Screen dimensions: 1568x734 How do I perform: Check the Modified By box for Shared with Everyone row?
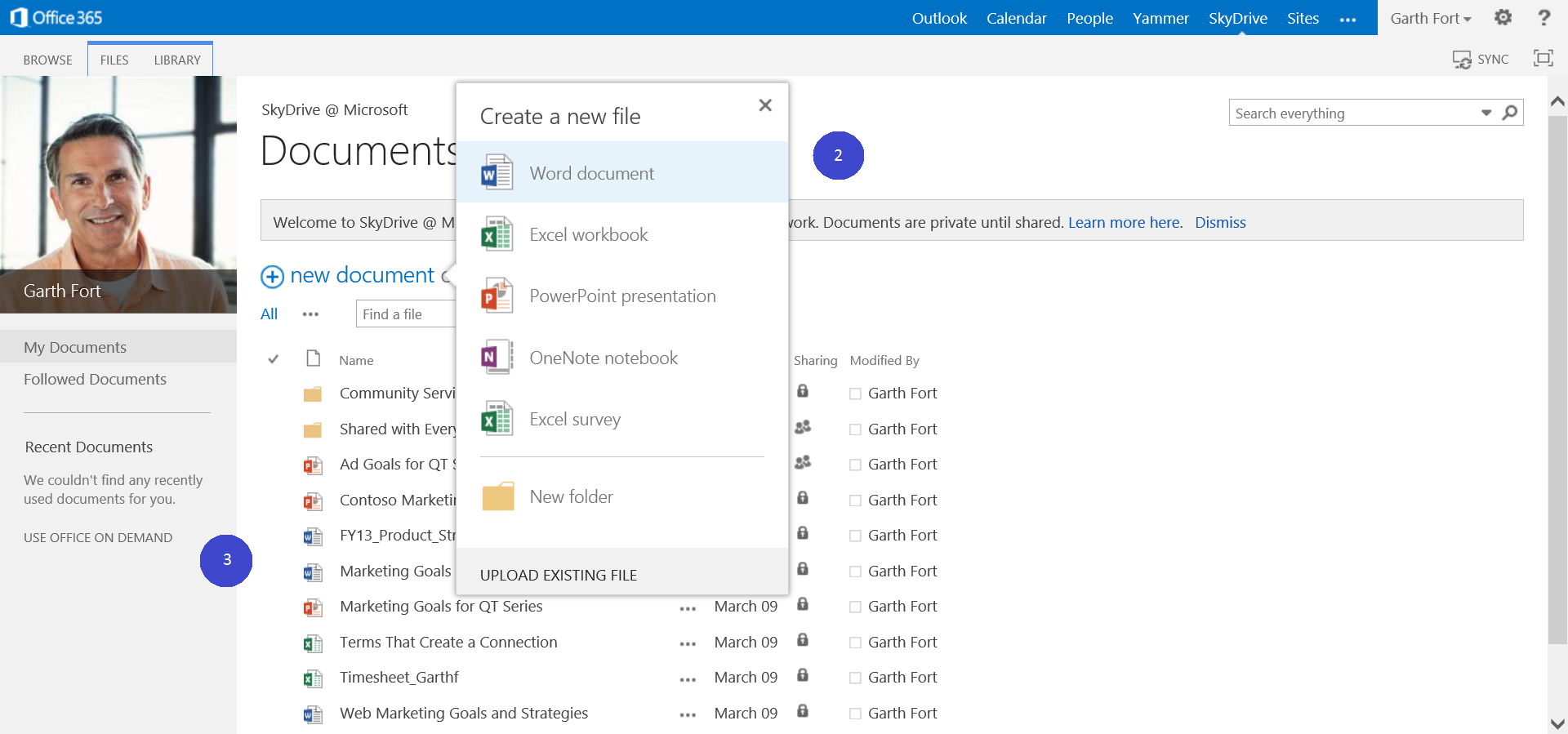pos(855,429)
